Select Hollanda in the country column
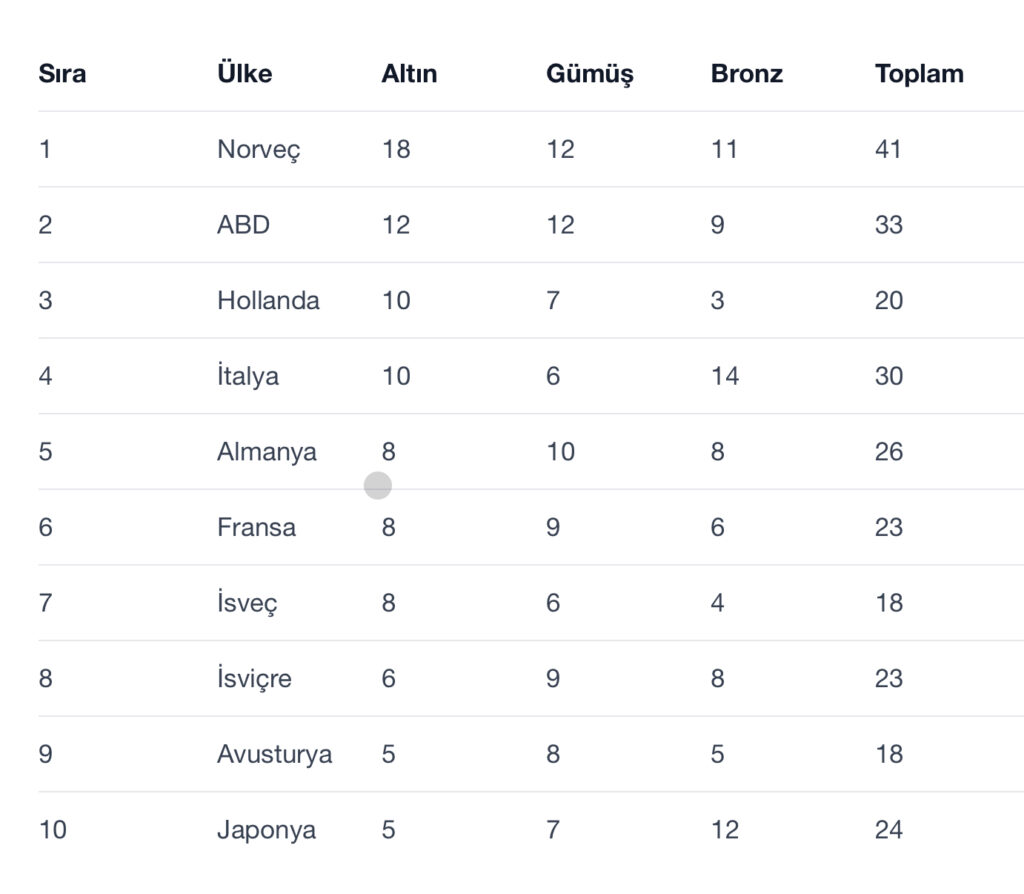The width and height of the screenshot is (1024, 894). 268,301
